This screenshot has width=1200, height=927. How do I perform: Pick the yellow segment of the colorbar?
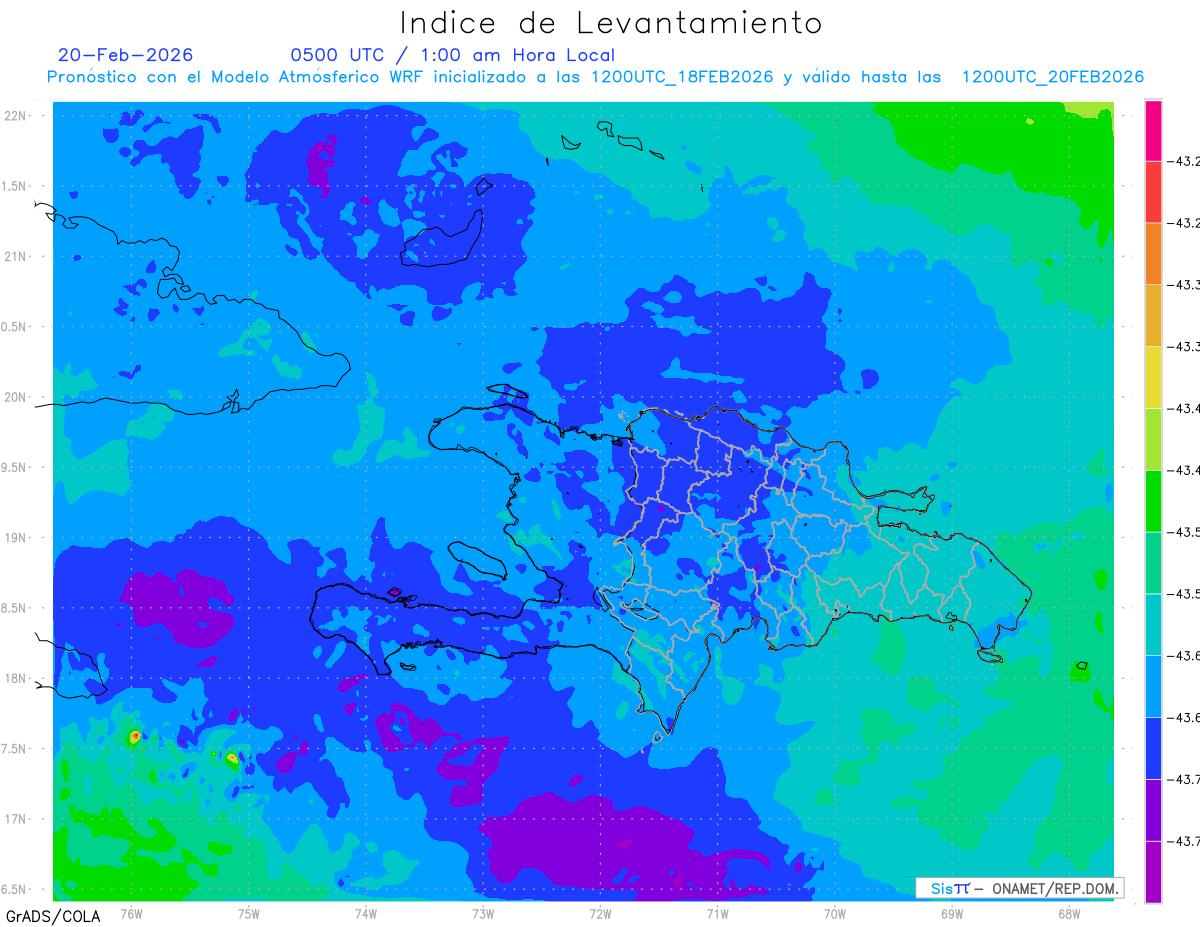pos(1153,377)
